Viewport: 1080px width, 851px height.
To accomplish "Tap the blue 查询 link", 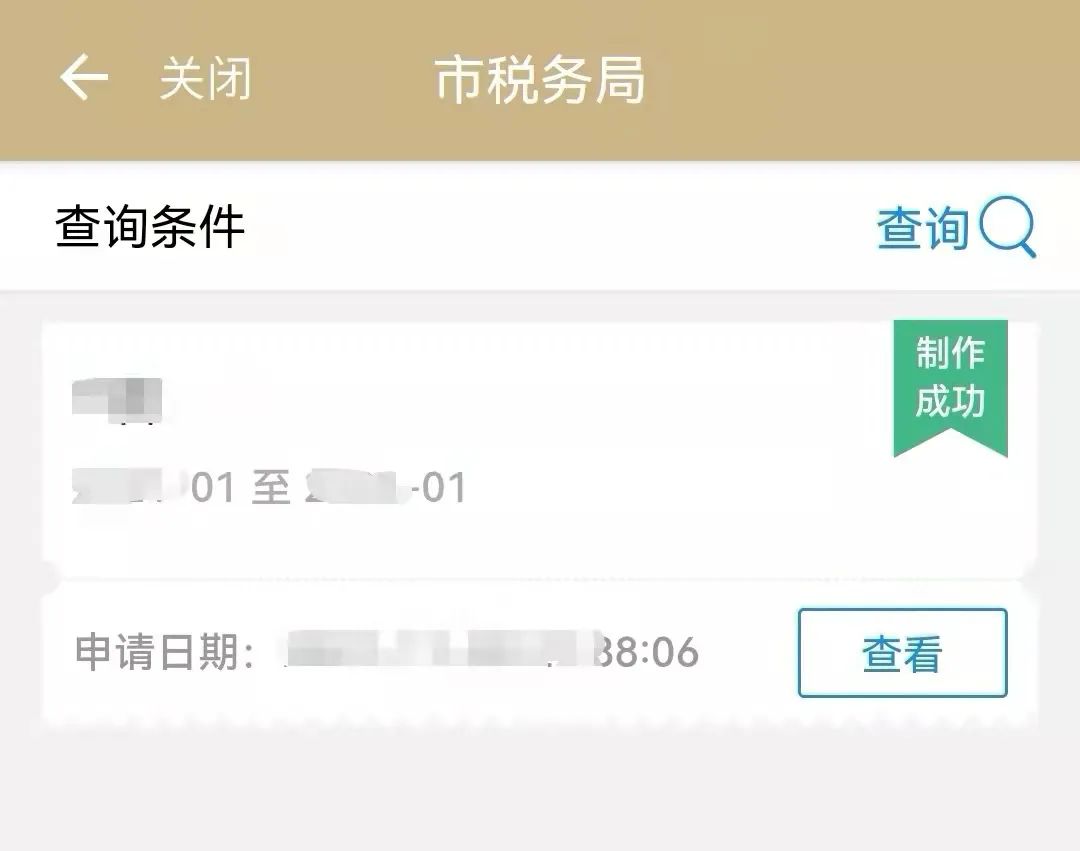I will click(x=923, y=228).
